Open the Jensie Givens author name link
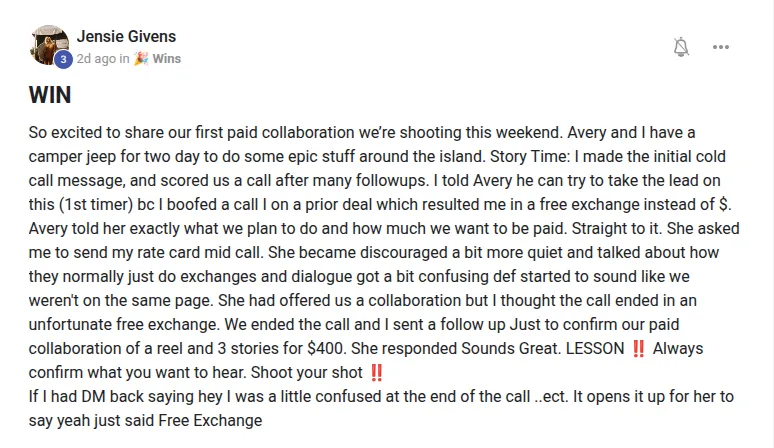Viewport: 774px width, 448px height. click(x=126, y=37)
